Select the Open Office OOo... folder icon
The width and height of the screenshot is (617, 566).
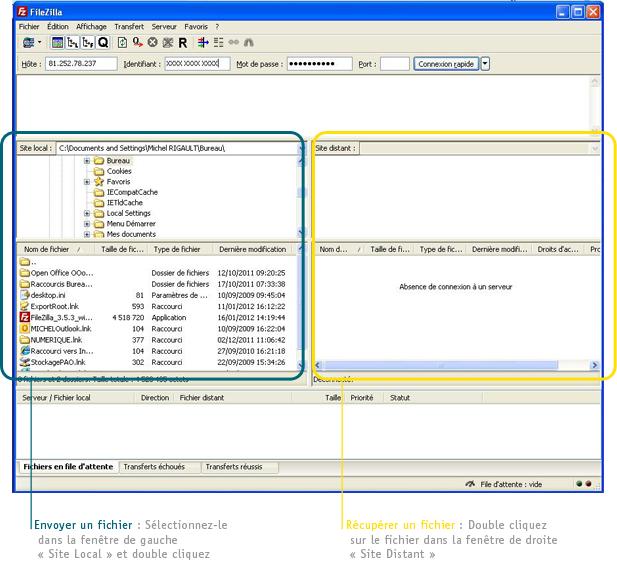(25, 273)
